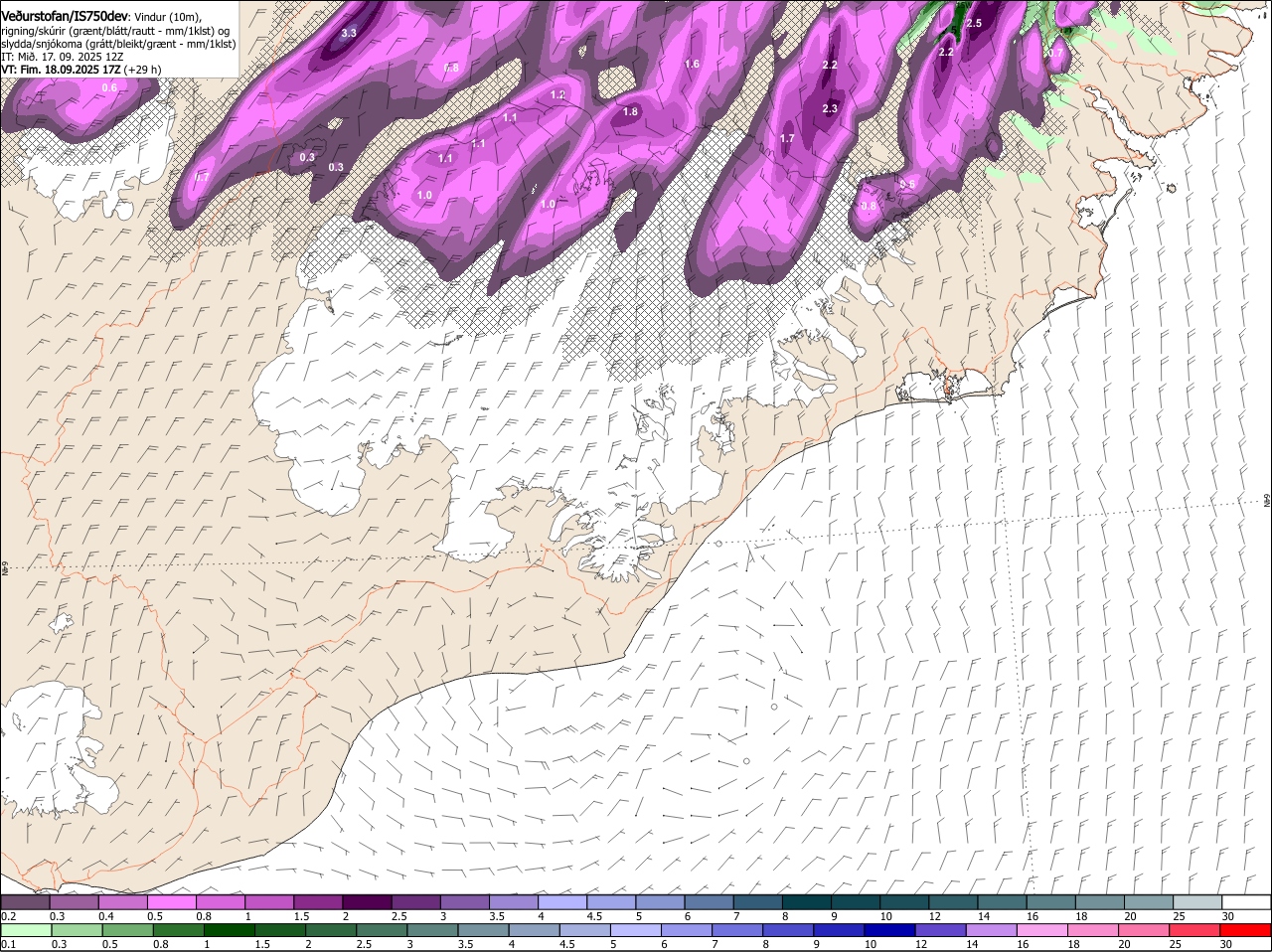Click the 25 label under the purple legend
This screenshot has height=952, width=1272.
point(1180,916)
